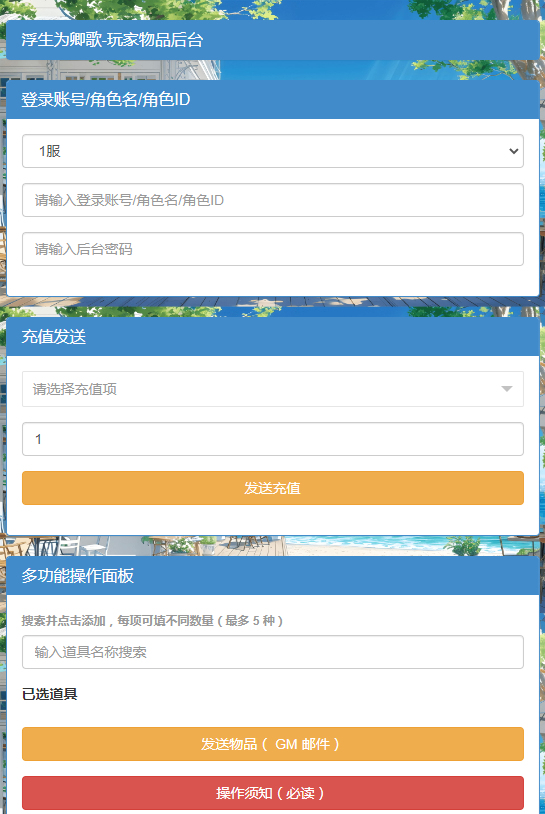Image resolution: width=545 pixels, height=814 pixels.
Task: Click 发送物品 (GM 邮件) button
Action: (x=272, y=744)
